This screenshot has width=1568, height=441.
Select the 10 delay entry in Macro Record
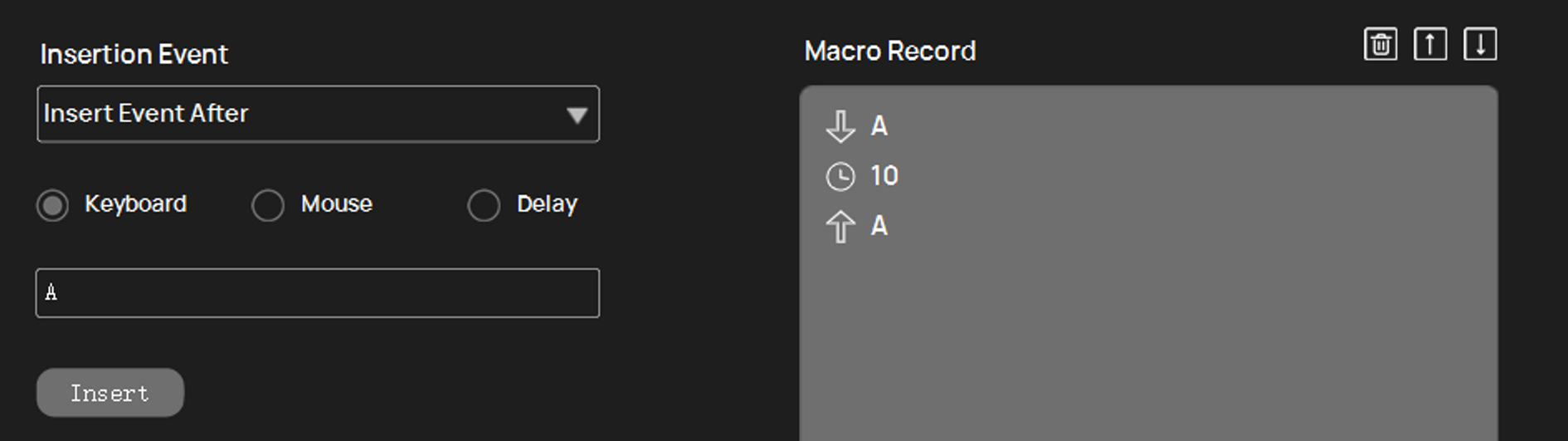(x=884, y=176)
